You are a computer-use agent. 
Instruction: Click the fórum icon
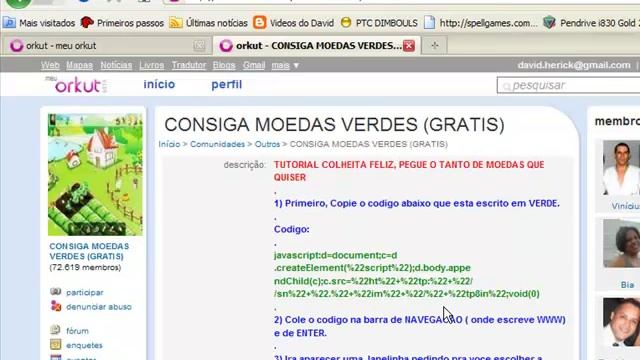tap(55, 330)
